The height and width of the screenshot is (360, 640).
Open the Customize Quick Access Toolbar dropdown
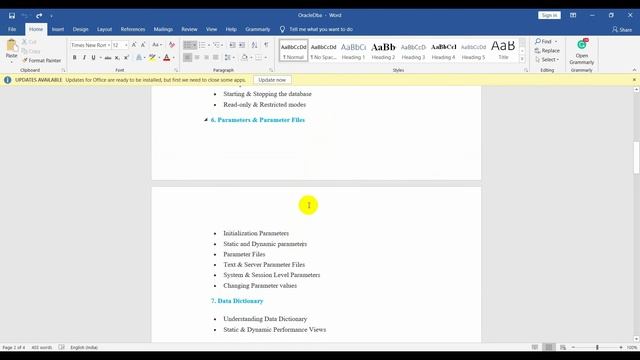point(51,16)
